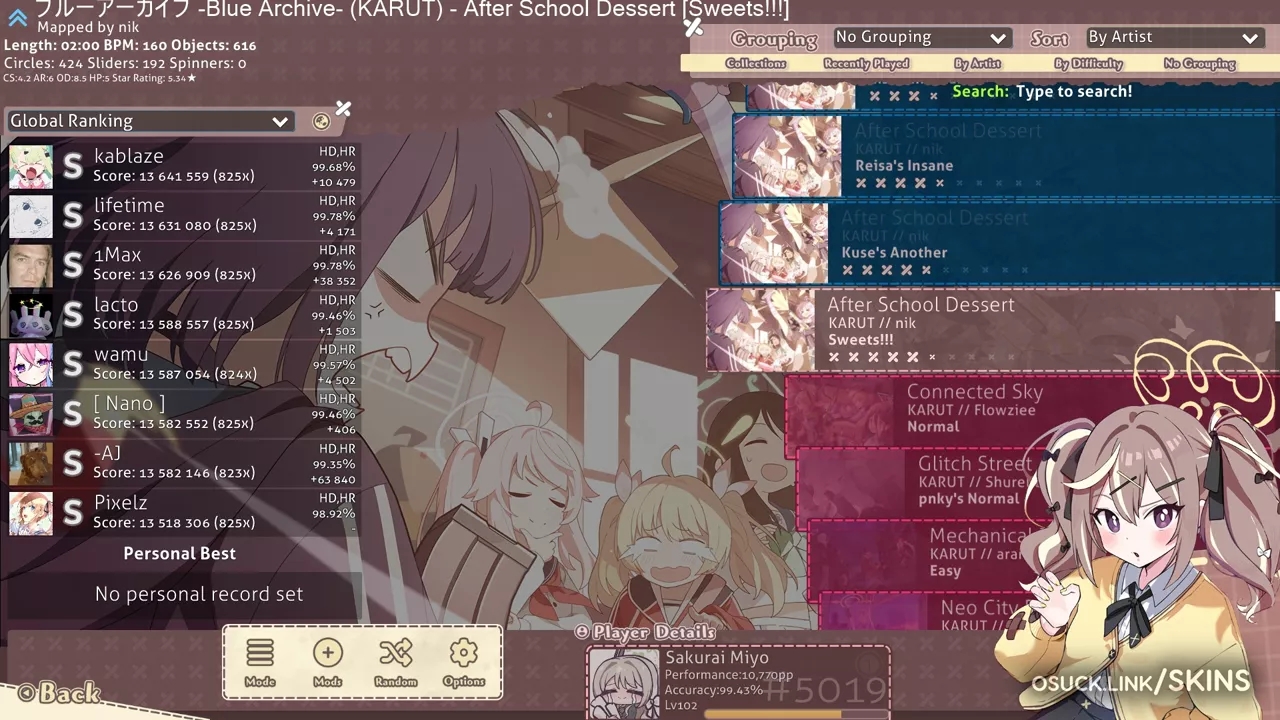Open the Mode selection button
This screenshot has width=1280, height=720.
click(x=260, y=663)
